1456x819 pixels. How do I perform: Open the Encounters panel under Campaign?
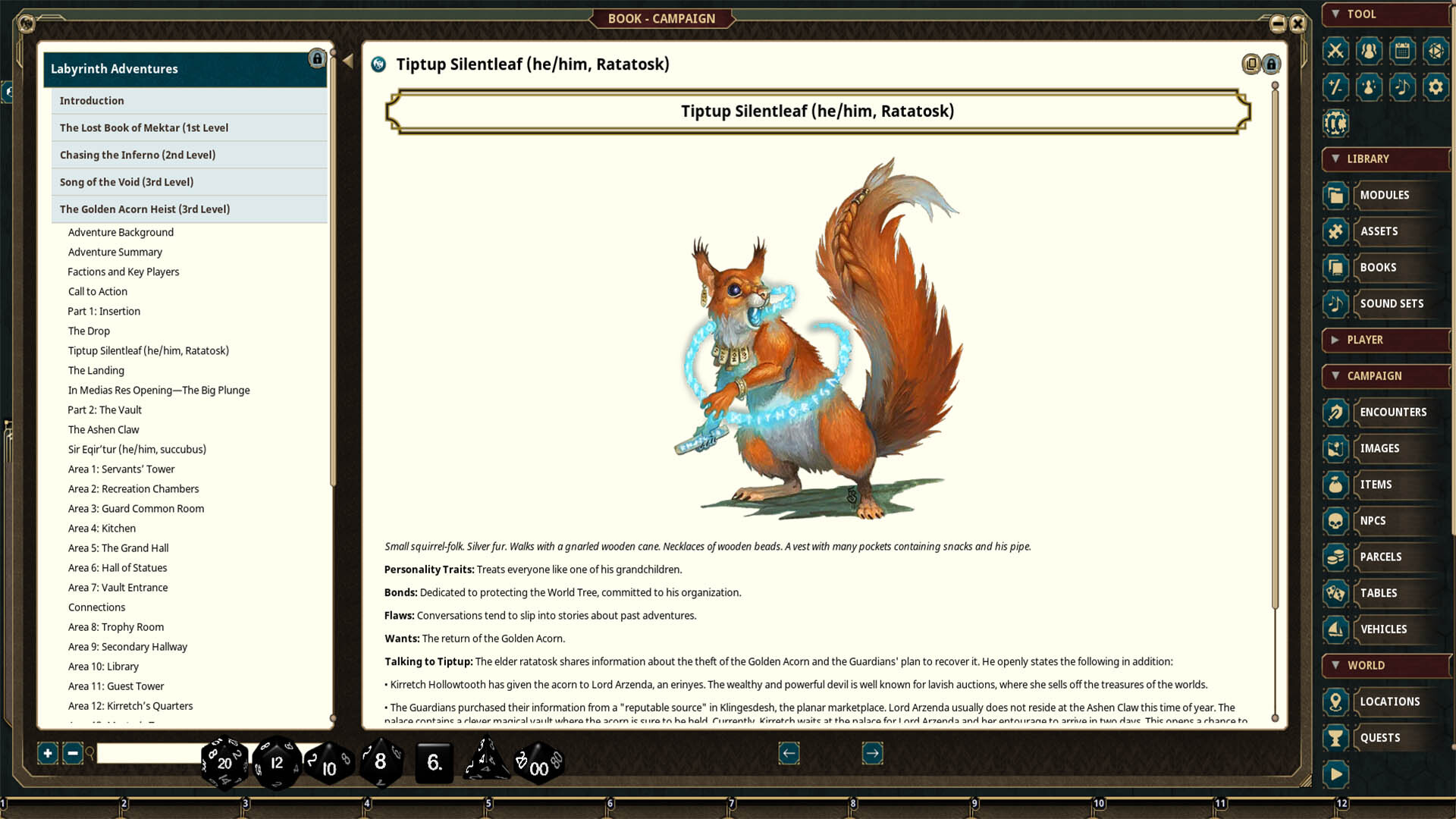click(x=1393, y=412)
